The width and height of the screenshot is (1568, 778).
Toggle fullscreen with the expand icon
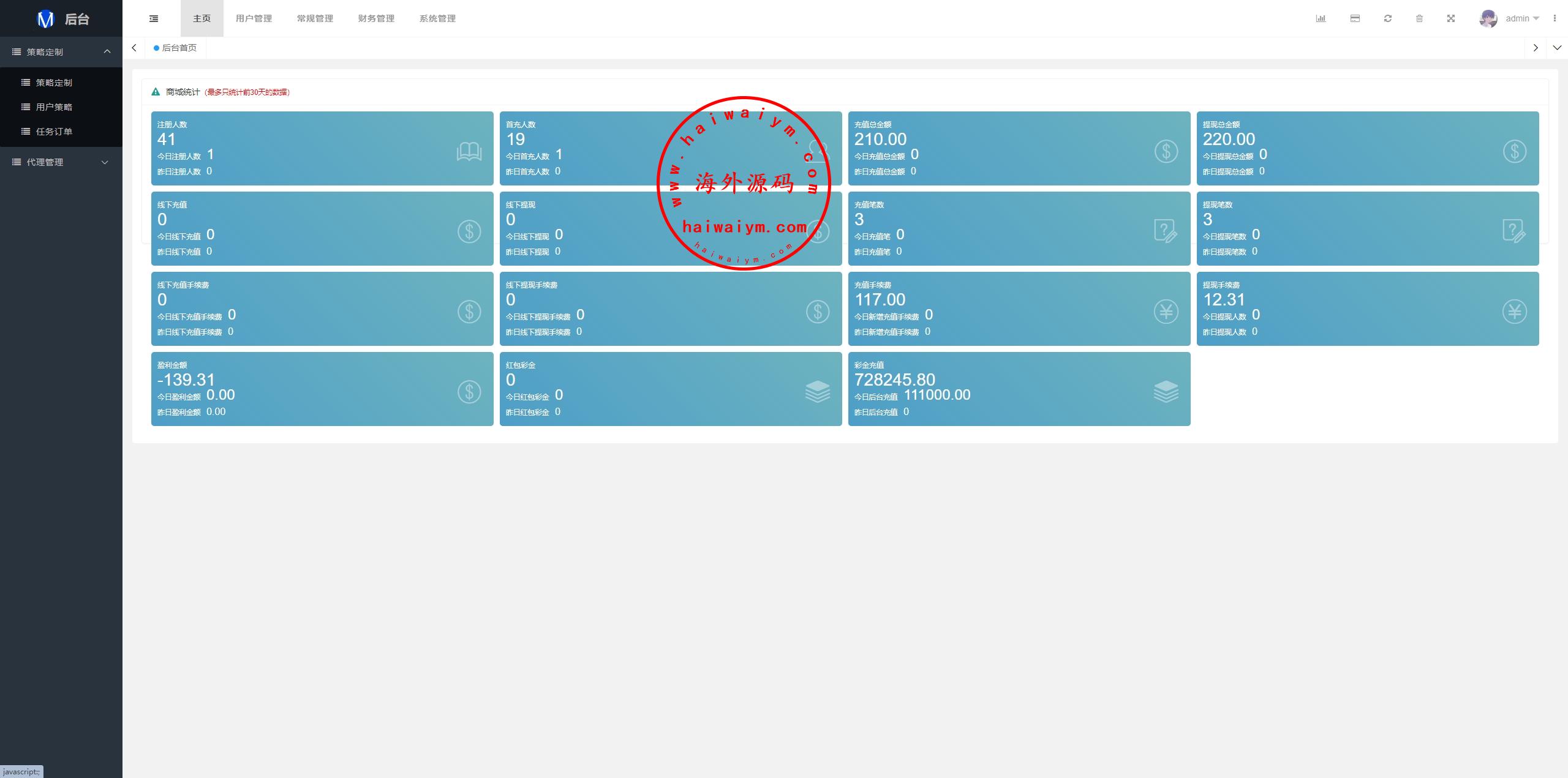pos(1451,18)
